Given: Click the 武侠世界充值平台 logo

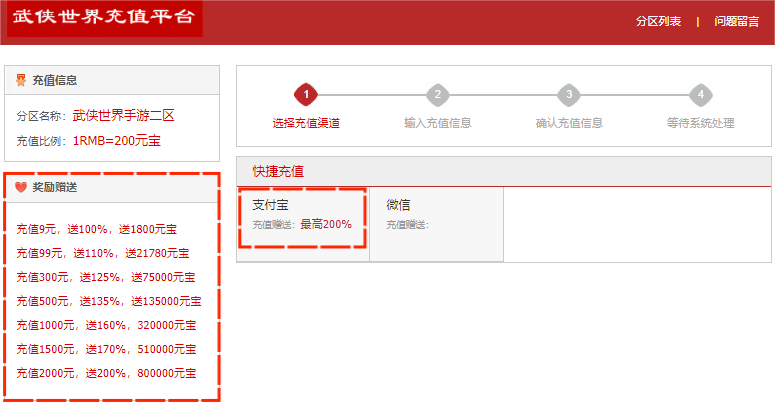Looking at the screenshot, I should pyautogui.click(x=104, y=19).
